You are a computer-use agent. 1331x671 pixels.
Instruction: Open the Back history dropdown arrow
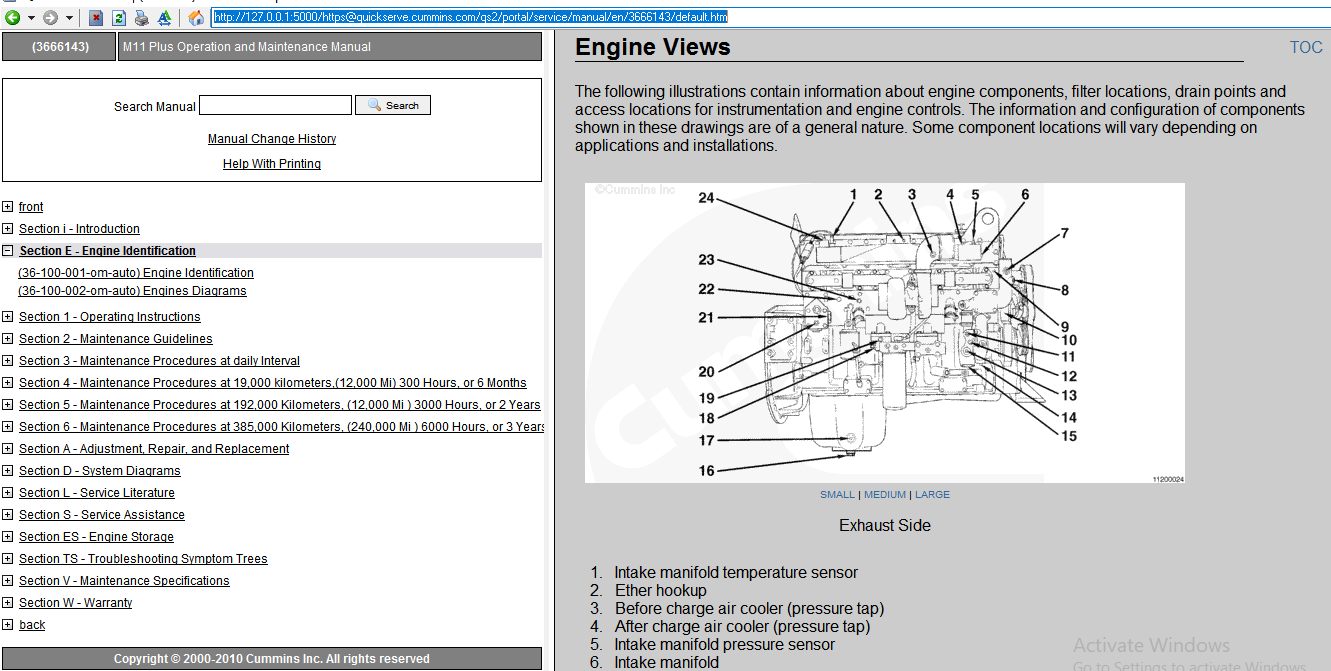tap(31, 18)
